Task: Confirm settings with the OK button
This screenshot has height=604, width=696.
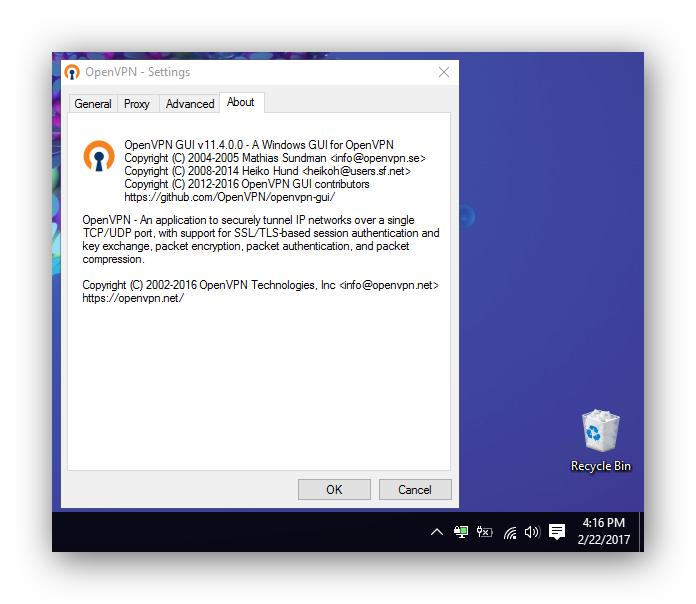Action: click(334, 490)
